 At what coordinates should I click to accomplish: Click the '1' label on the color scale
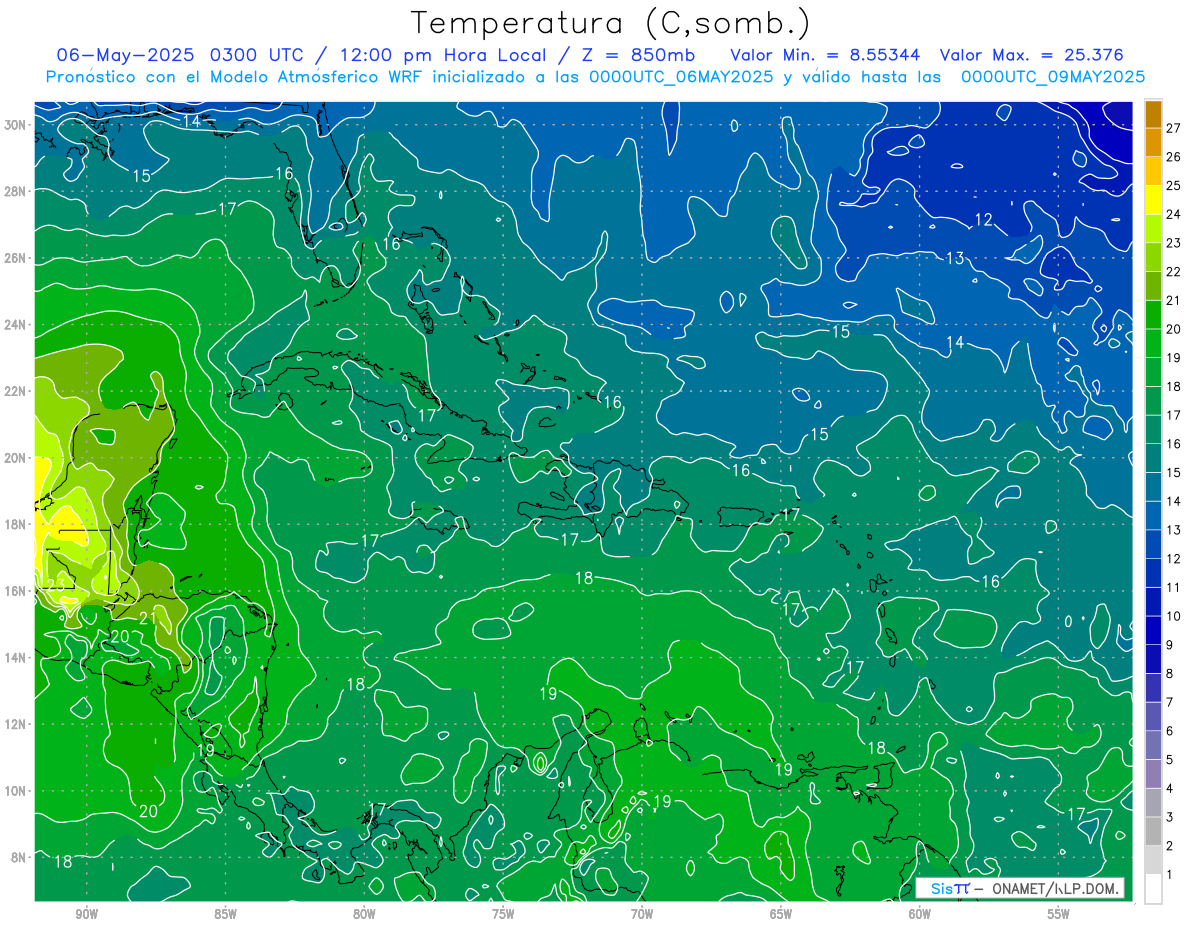1170,875
